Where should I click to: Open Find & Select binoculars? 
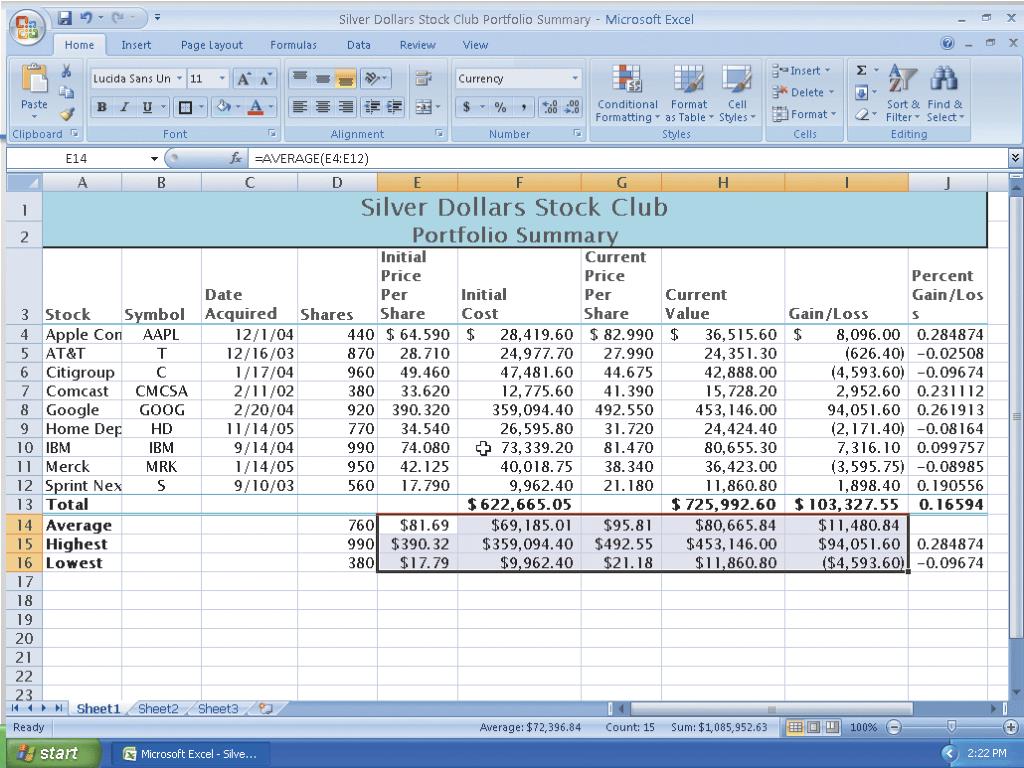tap(944, 94)
